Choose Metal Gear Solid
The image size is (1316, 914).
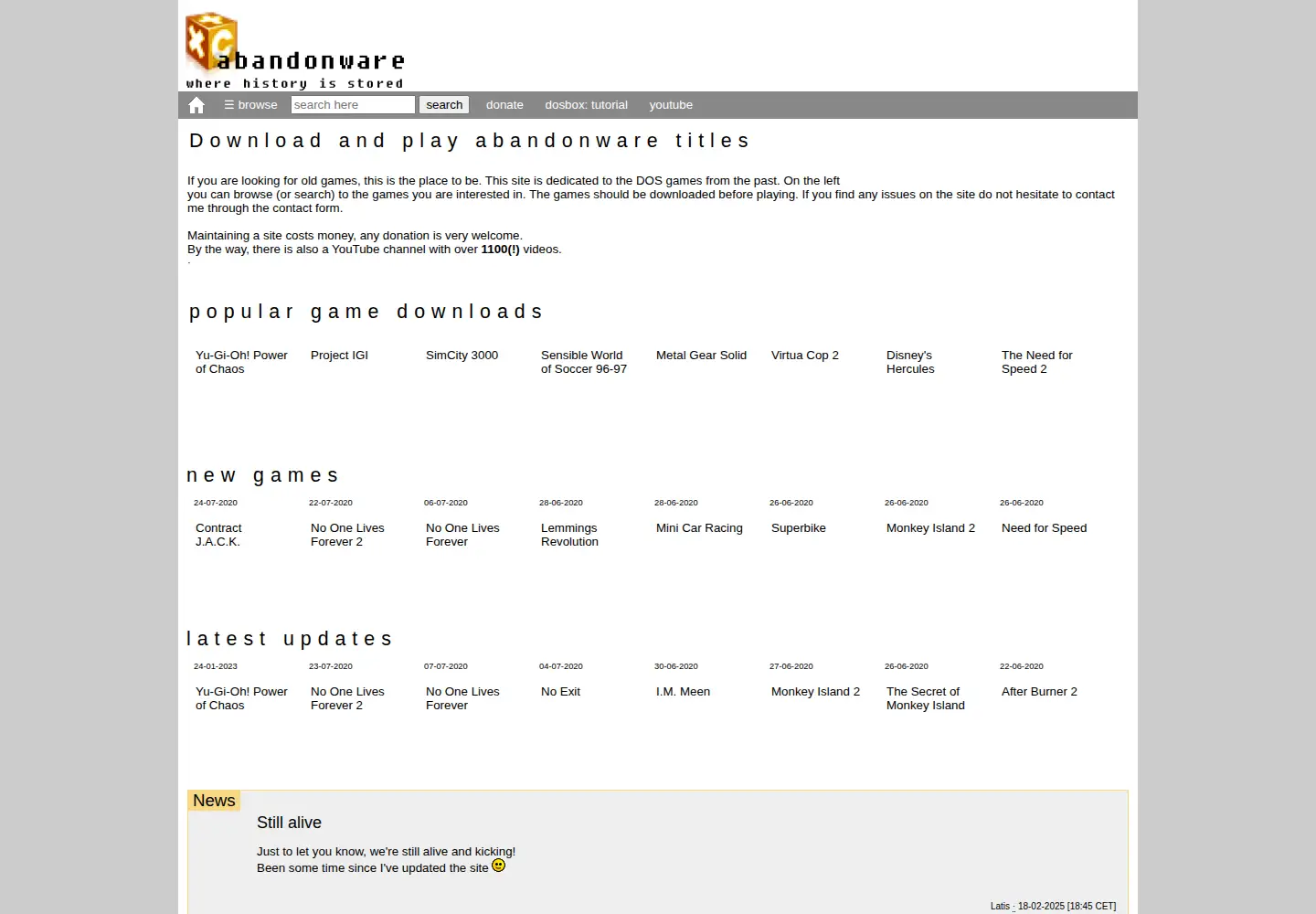click(x=701, y=356)
